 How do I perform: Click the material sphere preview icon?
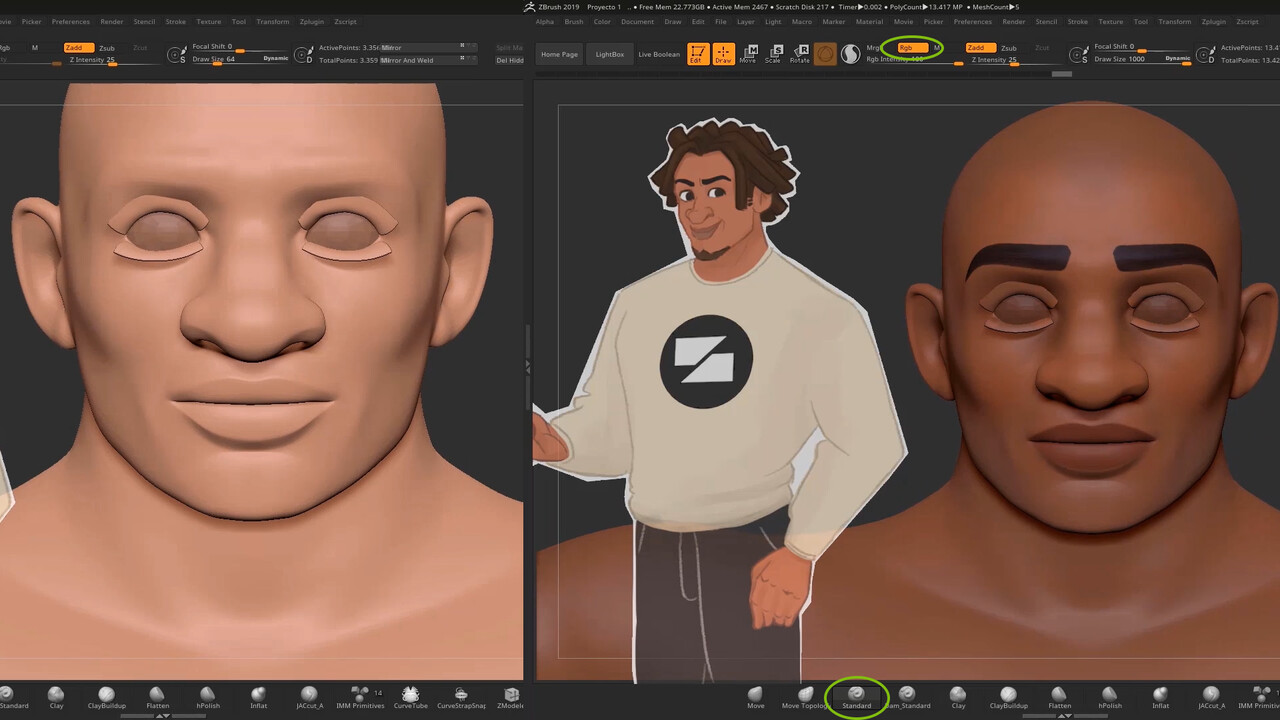[x=825, y=54]
